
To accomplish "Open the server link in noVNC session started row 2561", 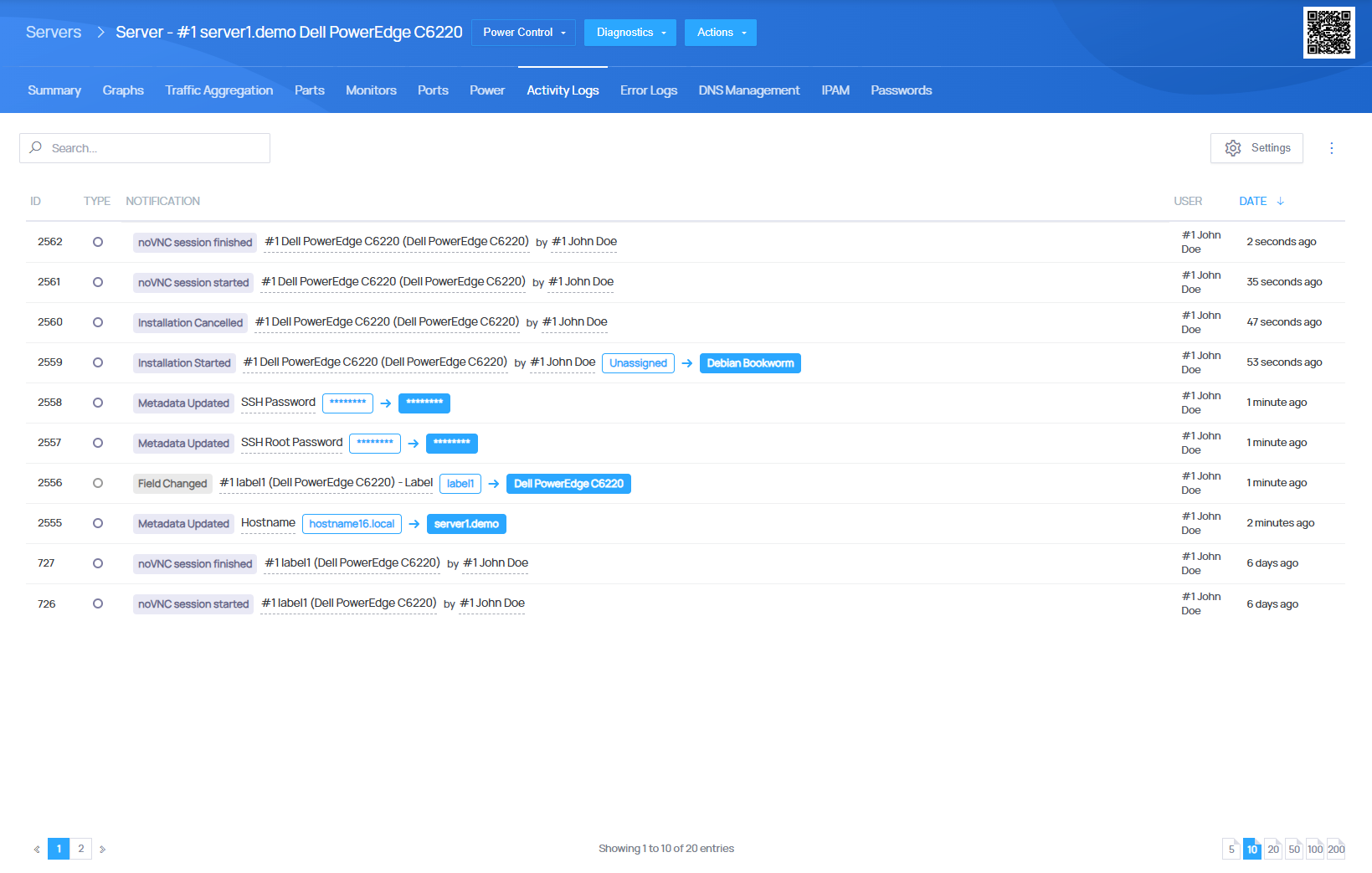I will coord(393,282).
